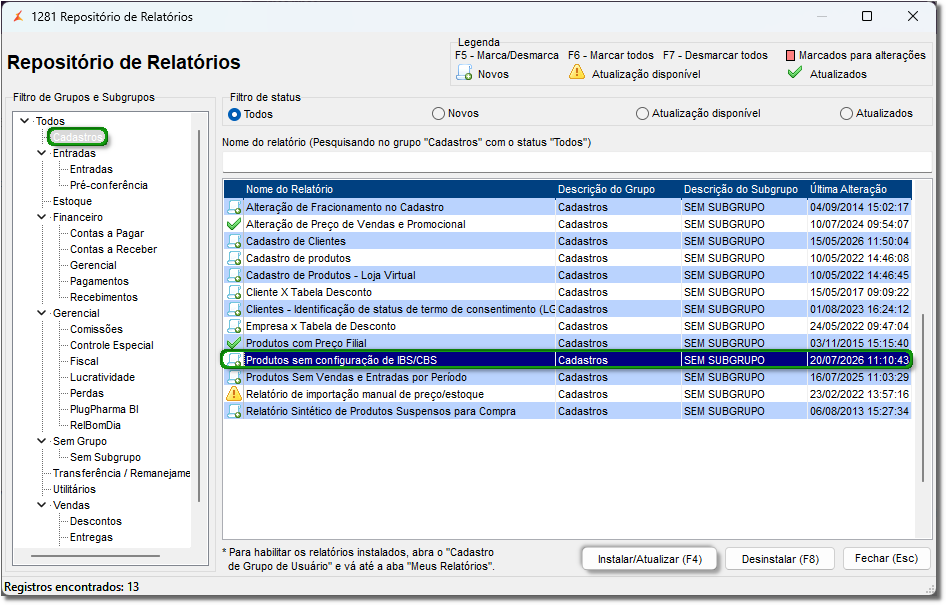
Task: Collapse the Vendas group node
Action: [x=42, y=505]
